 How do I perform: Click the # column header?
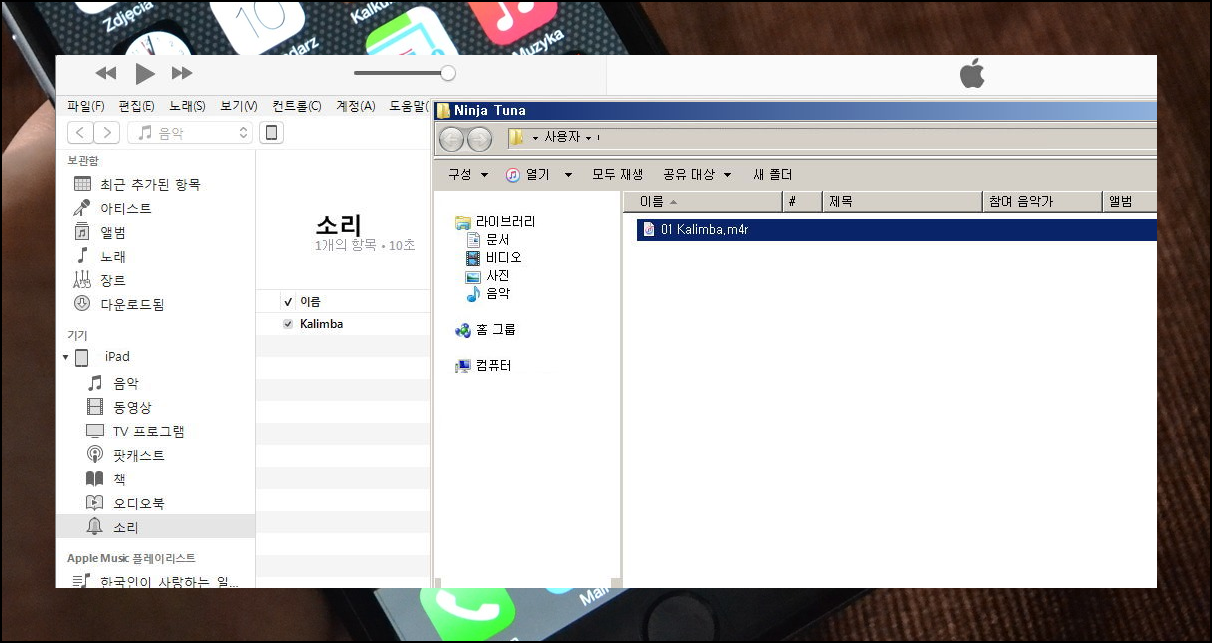click(803, 202)
